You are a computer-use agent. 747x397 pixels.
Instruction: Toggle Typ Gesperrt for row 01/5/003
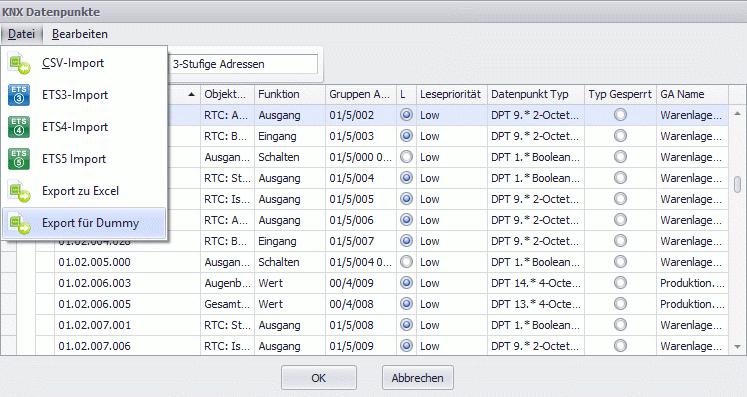tap(620, 136)
